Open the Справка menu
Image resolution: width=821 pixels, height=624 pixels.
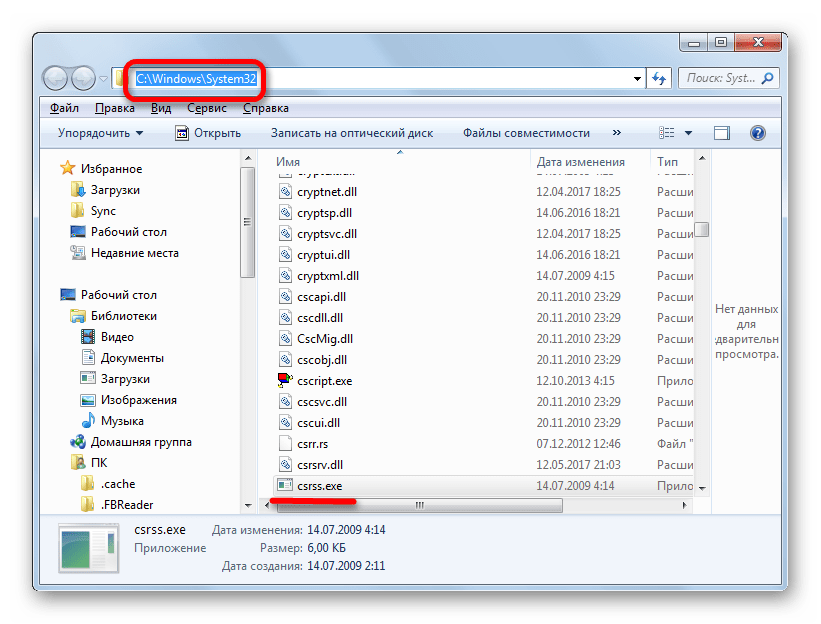click(x=266, y=108)
